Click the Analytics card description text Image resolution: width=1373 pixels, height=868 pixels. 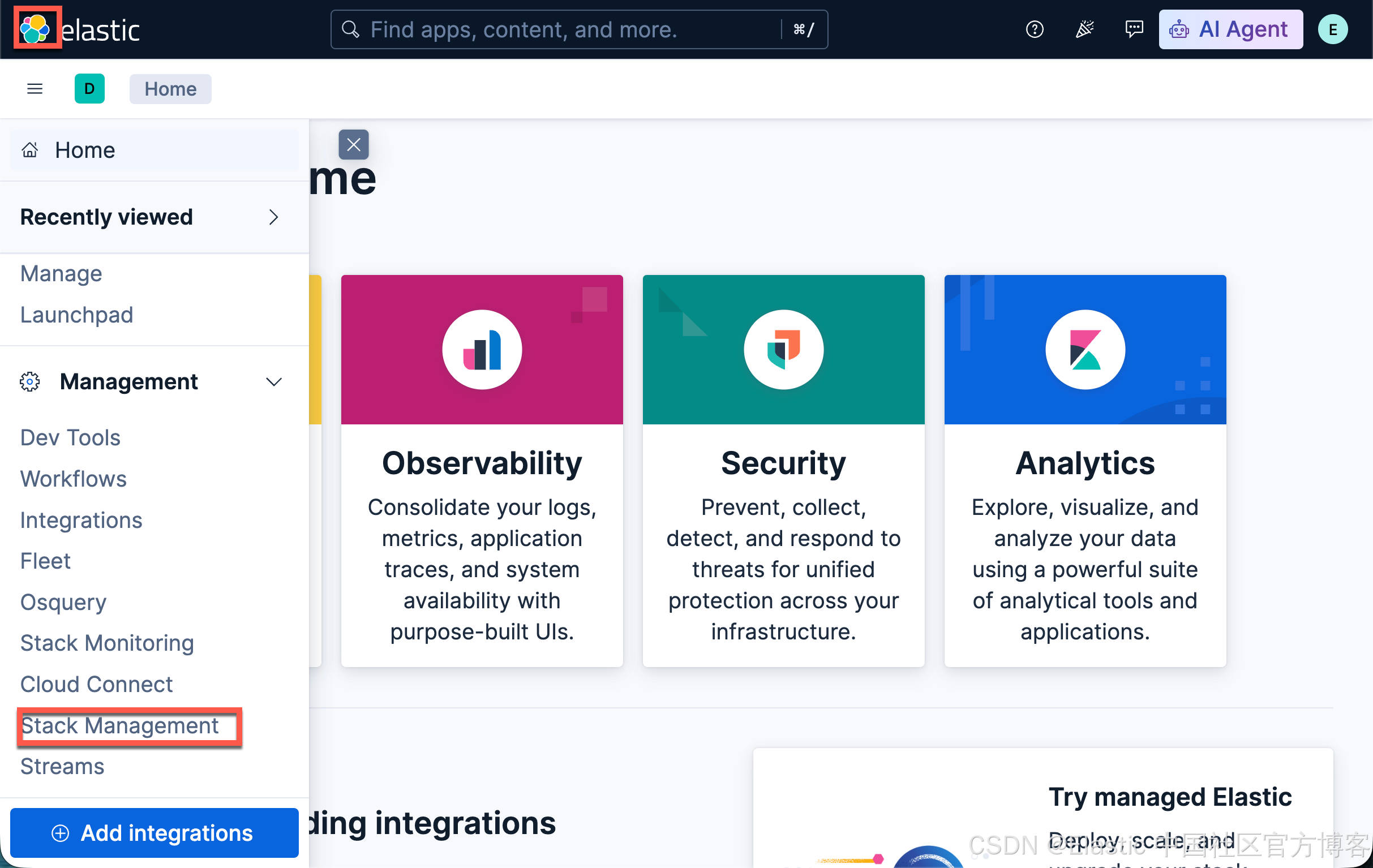pyautogui.click(x=1085, y=569)
